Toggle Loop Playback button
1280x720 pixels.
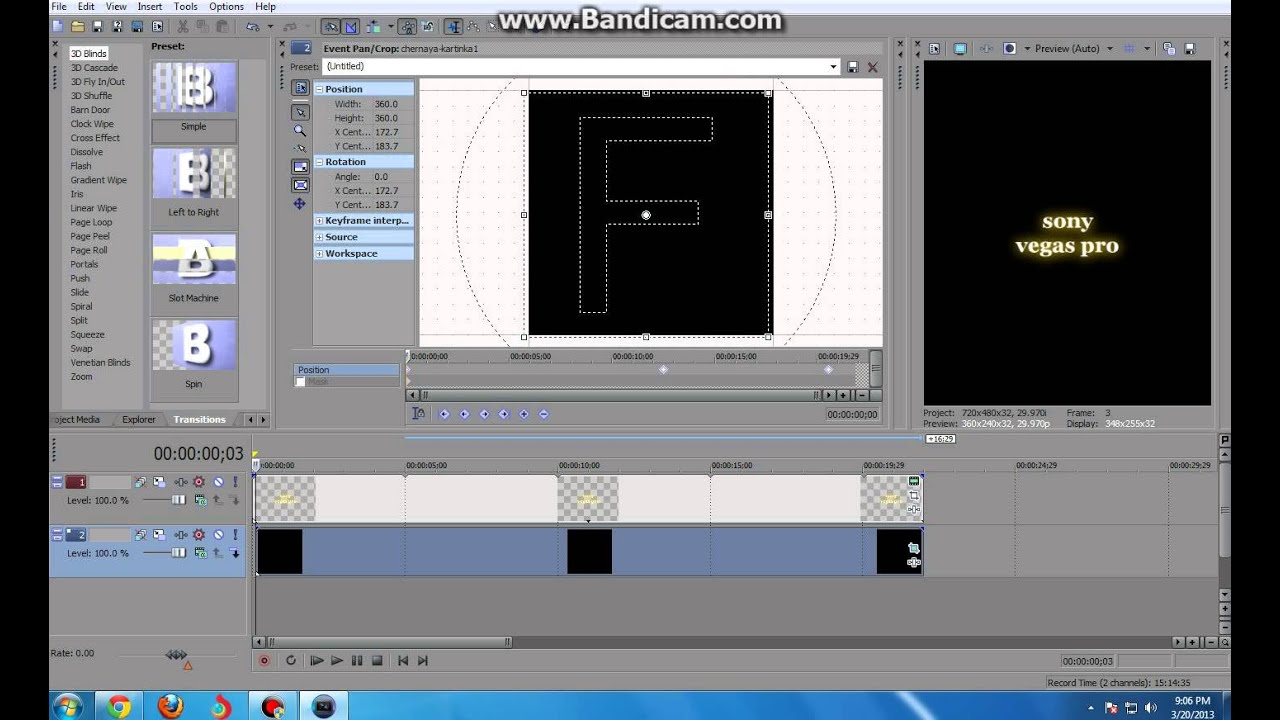(x=291, y=660)
